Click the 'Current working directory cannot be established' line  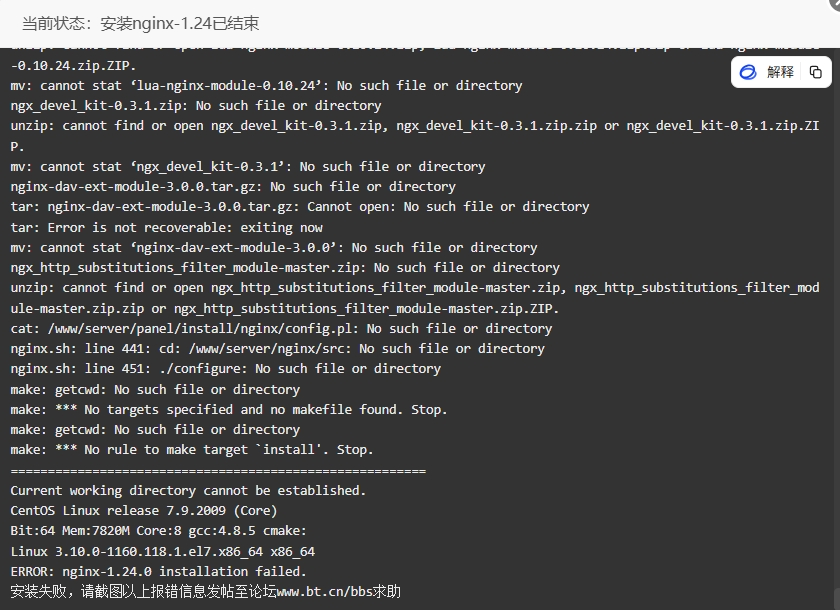click(x=188, y=491)
